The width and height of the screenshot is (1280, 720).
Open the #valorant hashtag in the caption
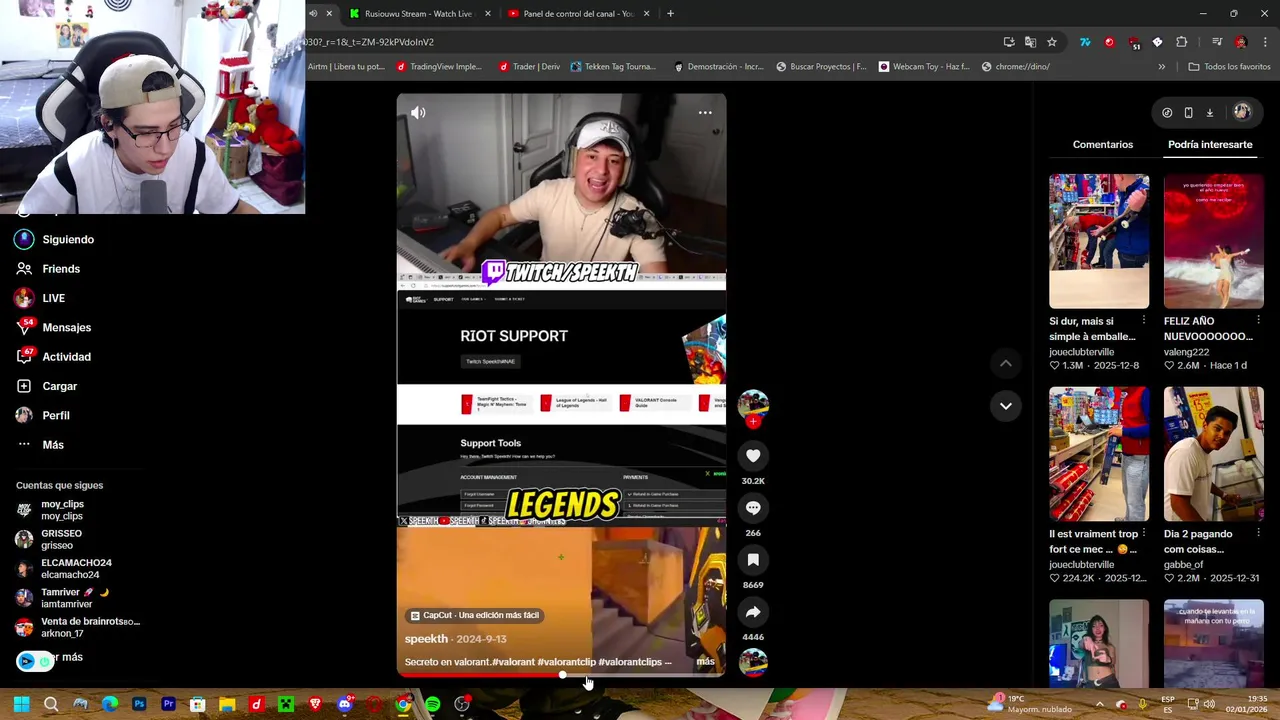[x=513, y=662]
